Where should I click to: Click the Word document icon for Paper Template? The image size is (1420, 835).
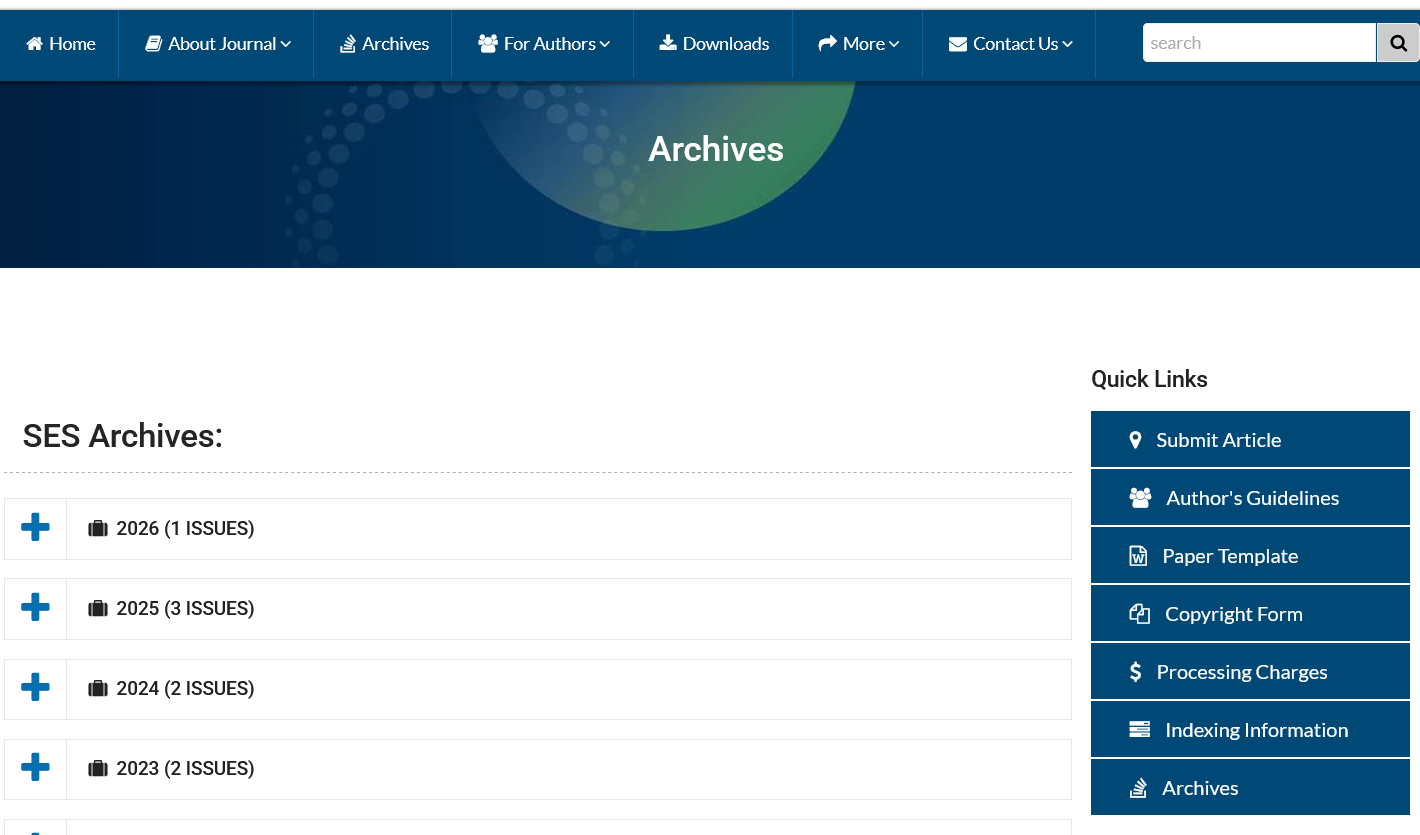[x=1138, y=556]
